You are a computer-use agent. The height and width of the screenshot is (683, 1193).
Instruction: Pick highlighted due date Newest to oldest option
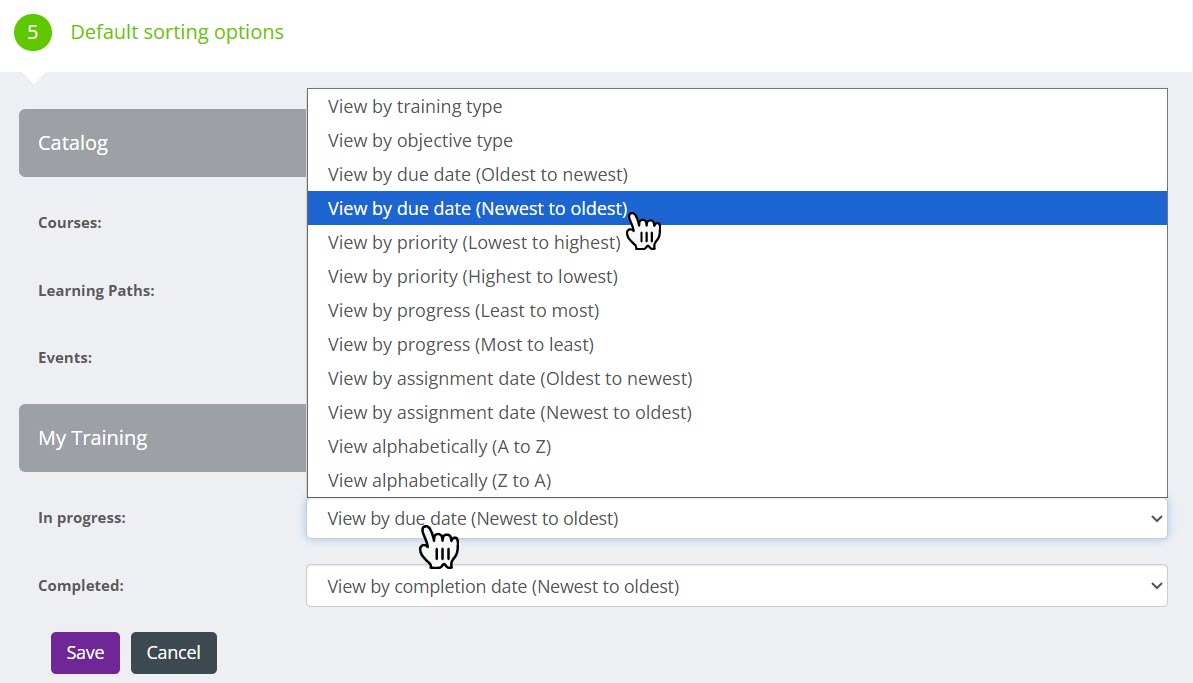tap(478, 209)
